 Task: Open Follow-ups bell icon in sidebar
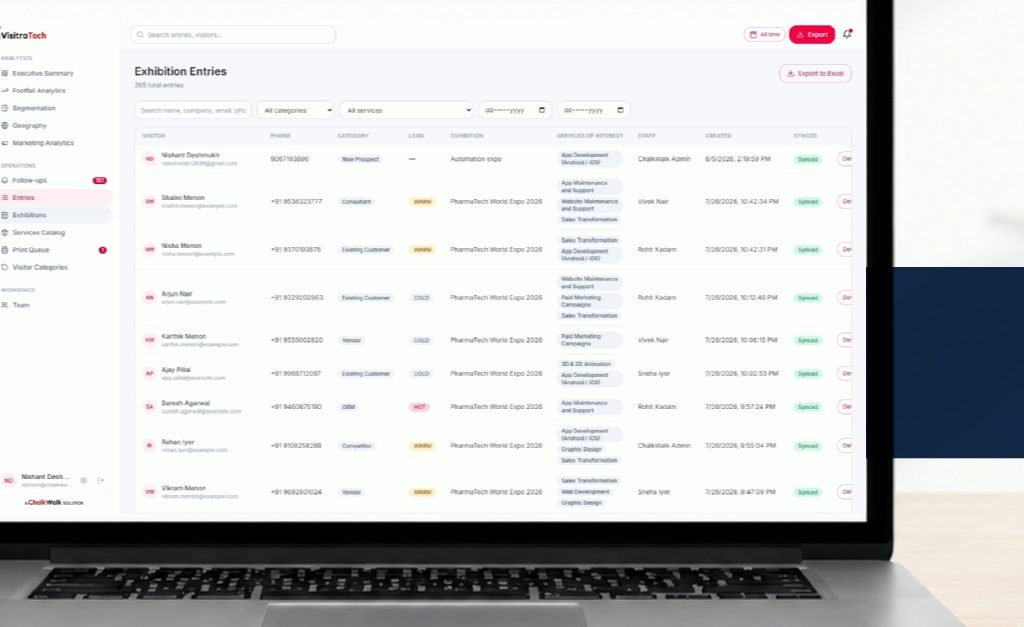pyautogui.click(x=5, y=180)
